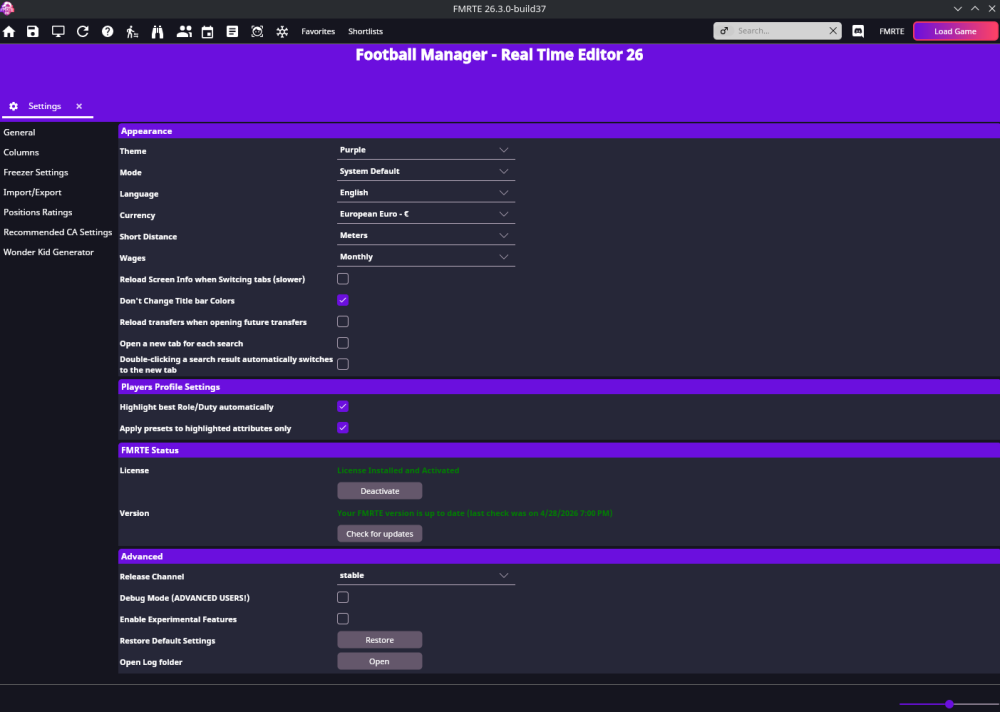Image resolution: width=1000 pixels, height=712 pixels.
Task: Expand the Language dropdown
Action: coord(425,193)
